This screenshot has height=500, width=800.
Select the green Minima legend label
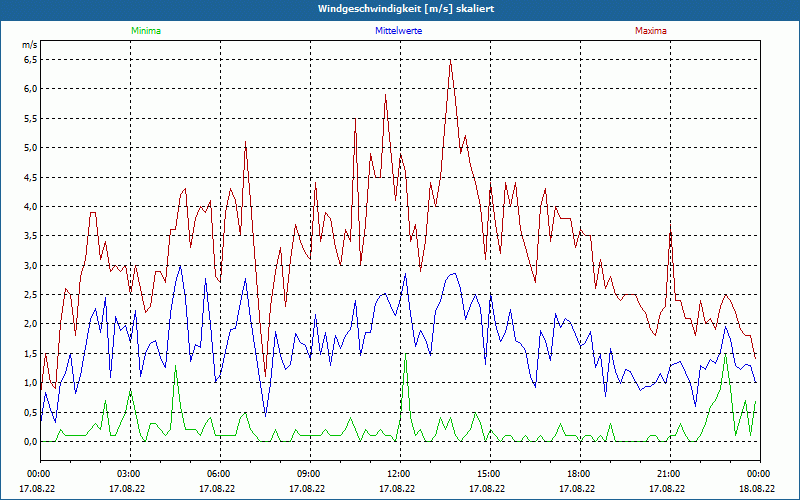pos(146,31)
